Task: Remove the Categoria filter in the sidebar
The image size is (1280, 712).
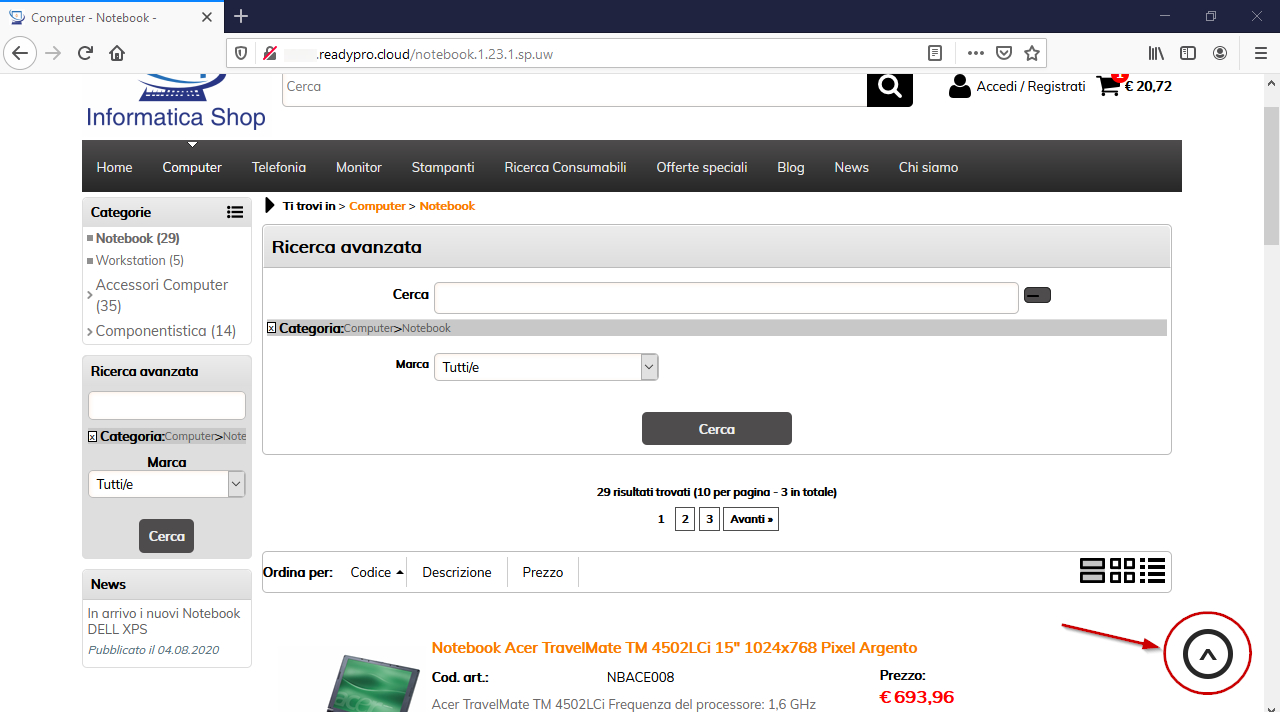Action: point(93,437)
